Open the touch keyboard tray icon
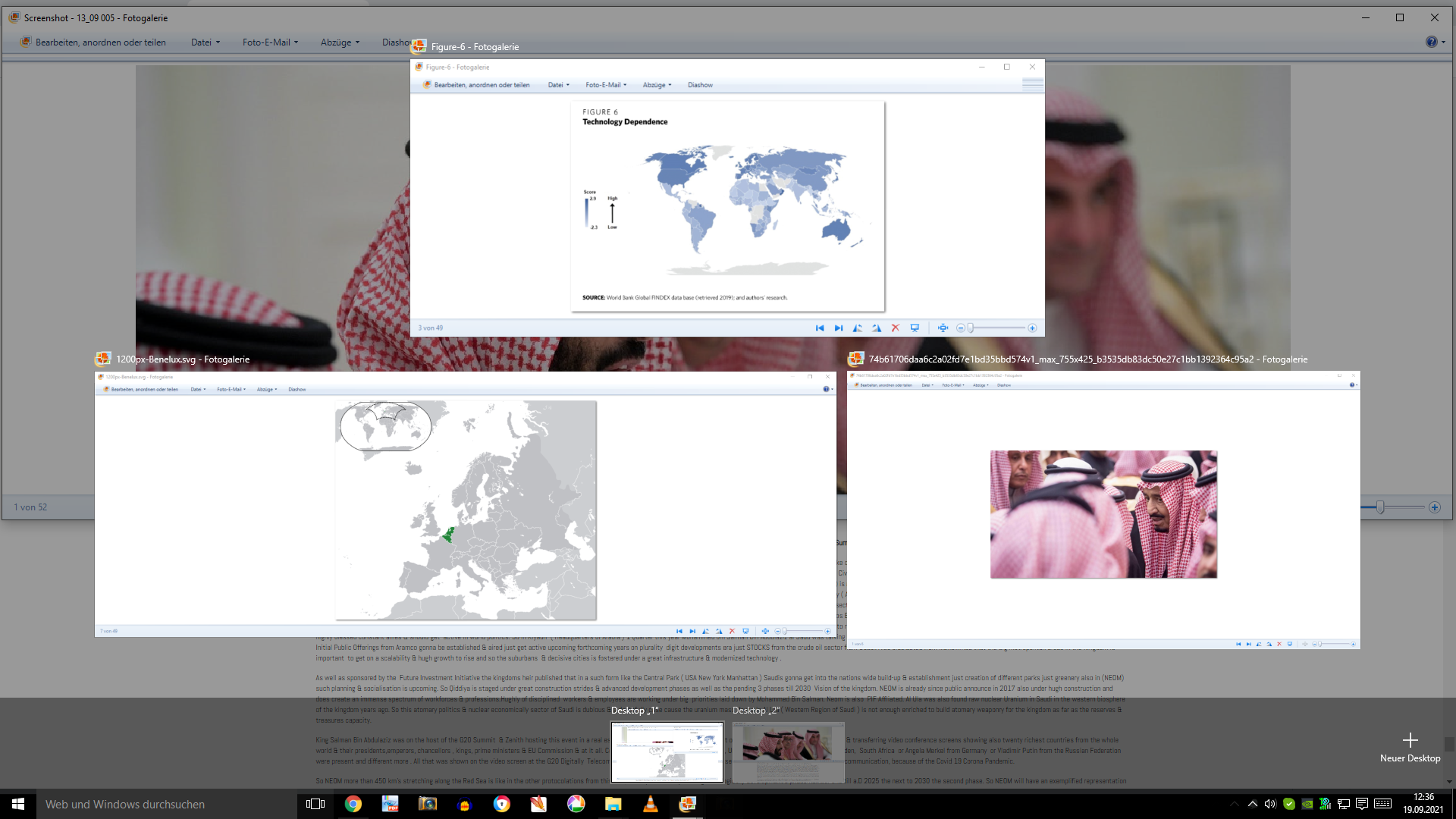This screenshot has width=1456, height=819. (1382, 804)
